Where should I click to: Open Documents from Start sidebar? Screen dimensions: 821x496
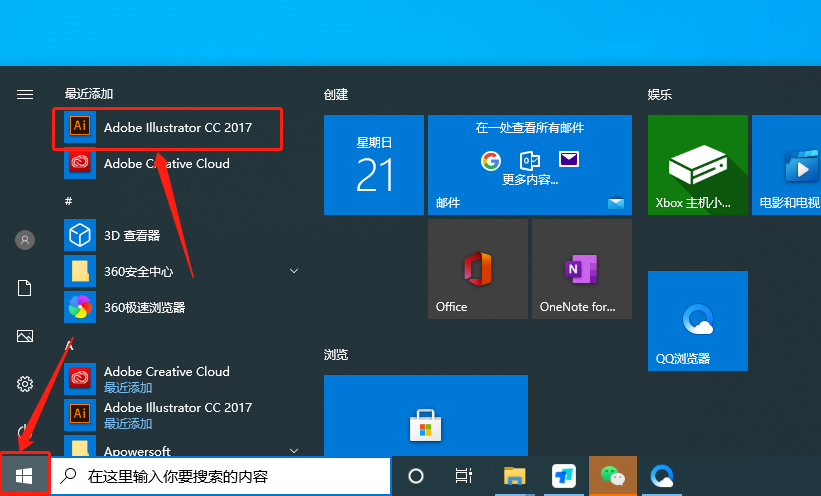pyautogui.click(x=25, y=288)
